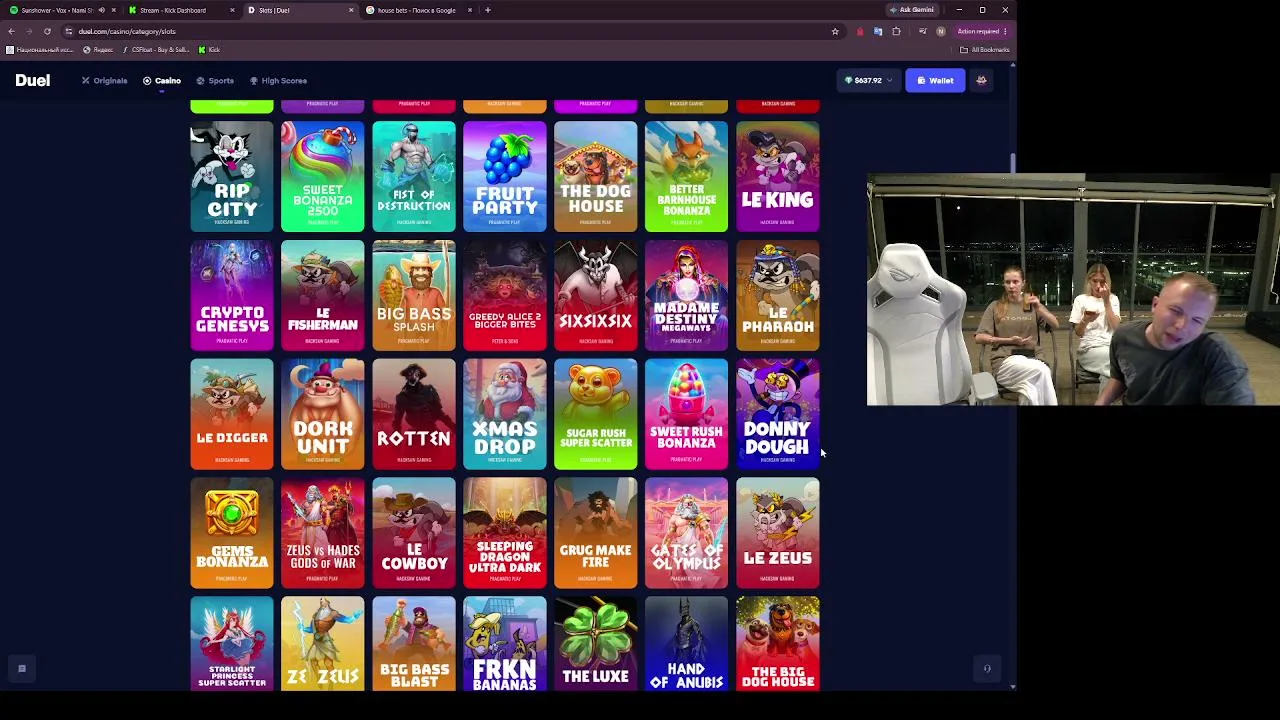
Task: Close the house bets Google tab
Action: pyautogui.click(x=469, y=10)
